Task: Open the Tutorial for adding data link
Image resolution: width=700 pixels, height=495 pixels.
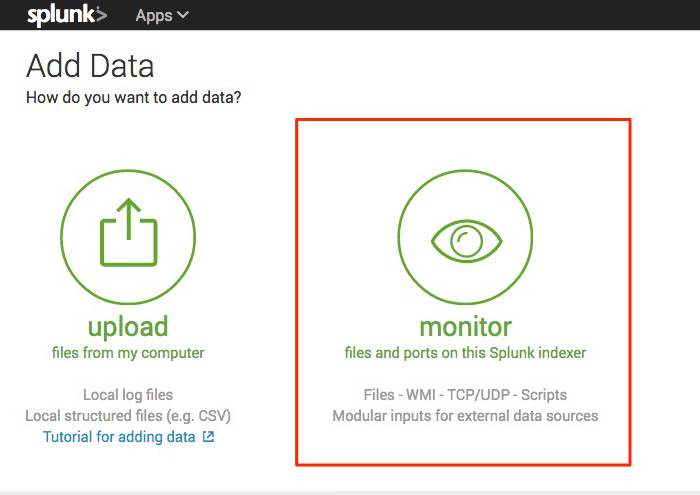Action: coord(120,437)
